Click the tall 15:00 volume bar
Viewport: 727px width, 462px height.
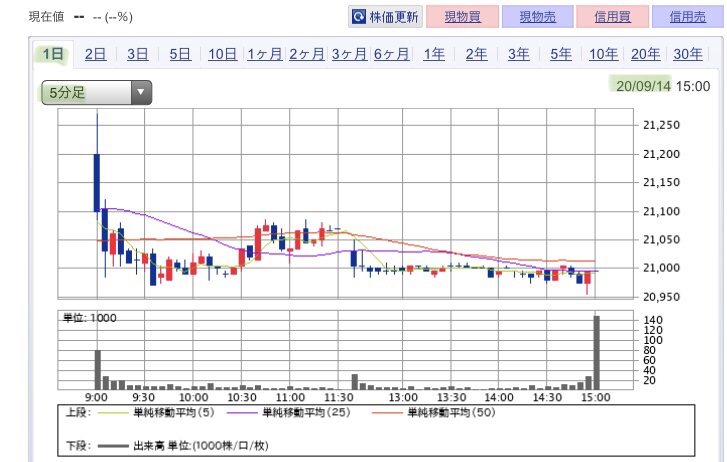[596, 353]
